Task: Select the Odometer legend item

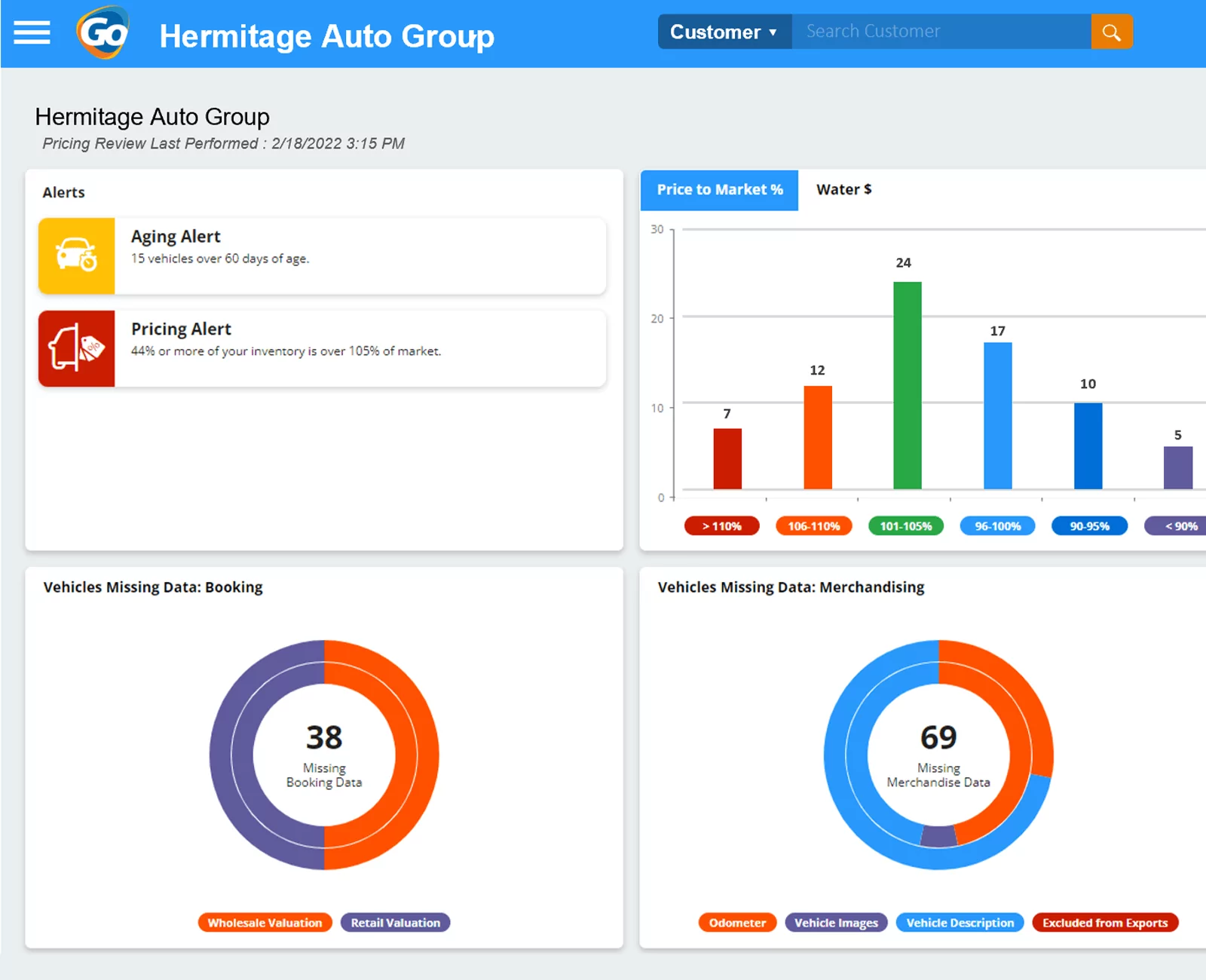Action: pos(736,922)
